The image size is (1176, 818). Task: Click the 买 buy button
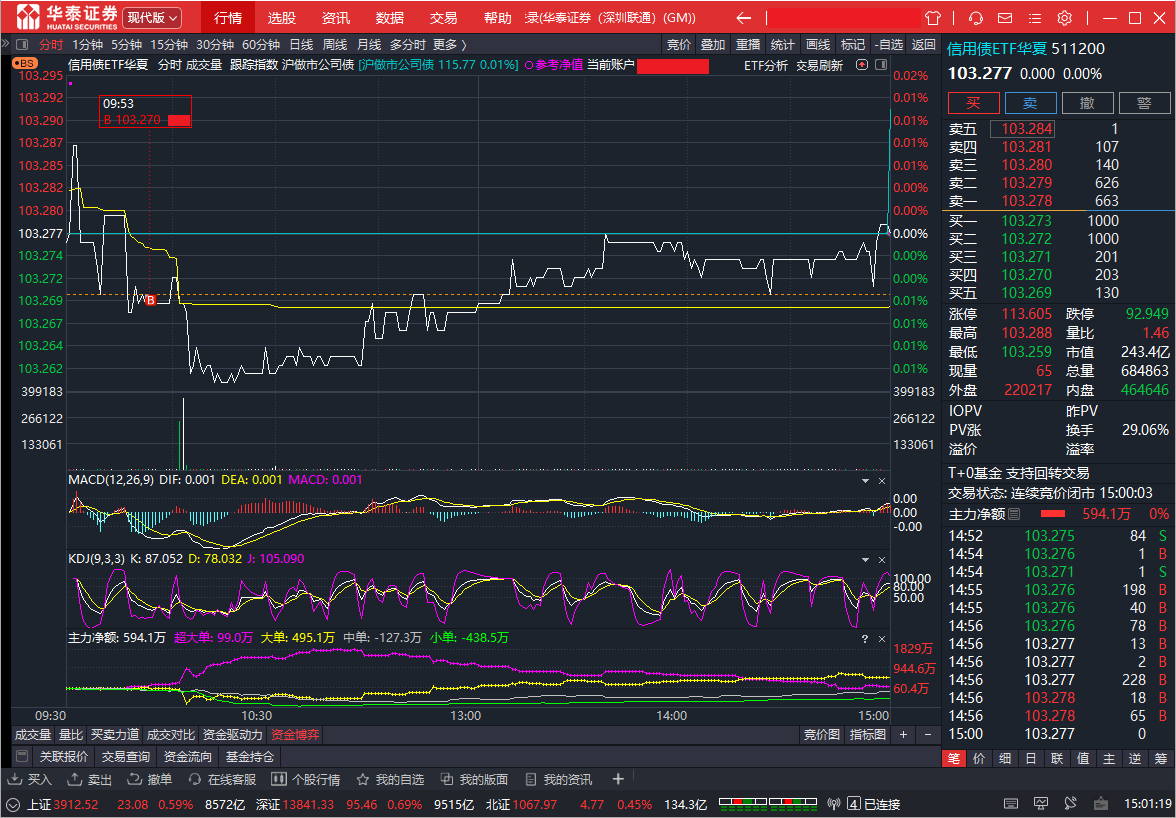point(974,103)
